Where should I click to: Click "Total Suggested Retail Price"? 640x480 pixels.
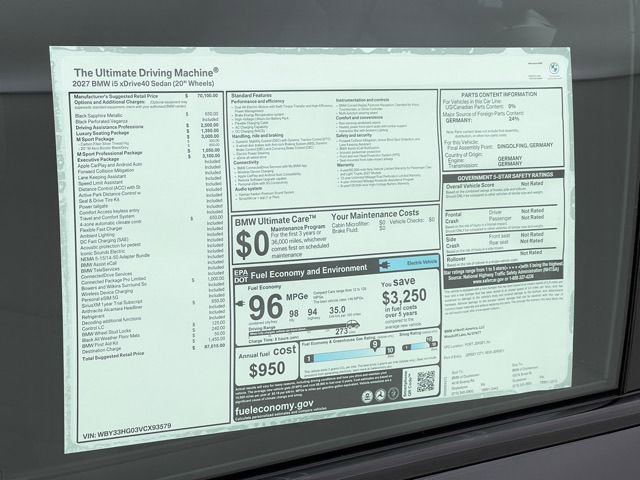(113, 356)
